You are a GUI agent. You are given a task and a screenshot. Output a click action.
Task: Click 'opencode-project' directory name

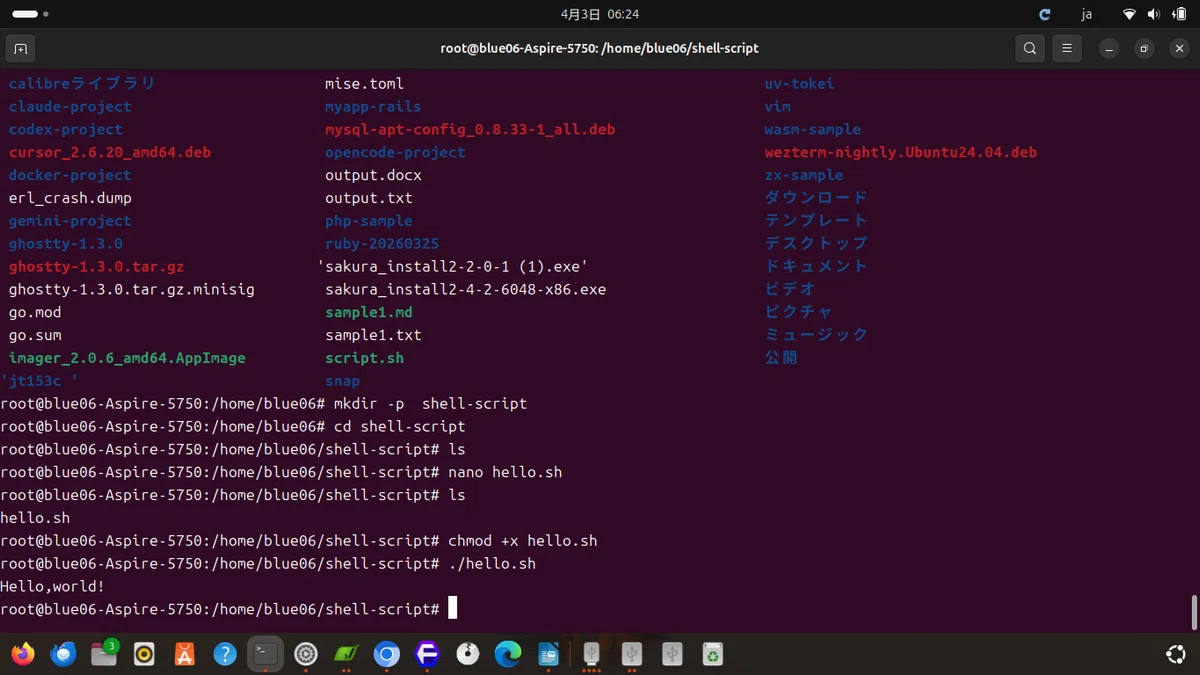[395, 153]
